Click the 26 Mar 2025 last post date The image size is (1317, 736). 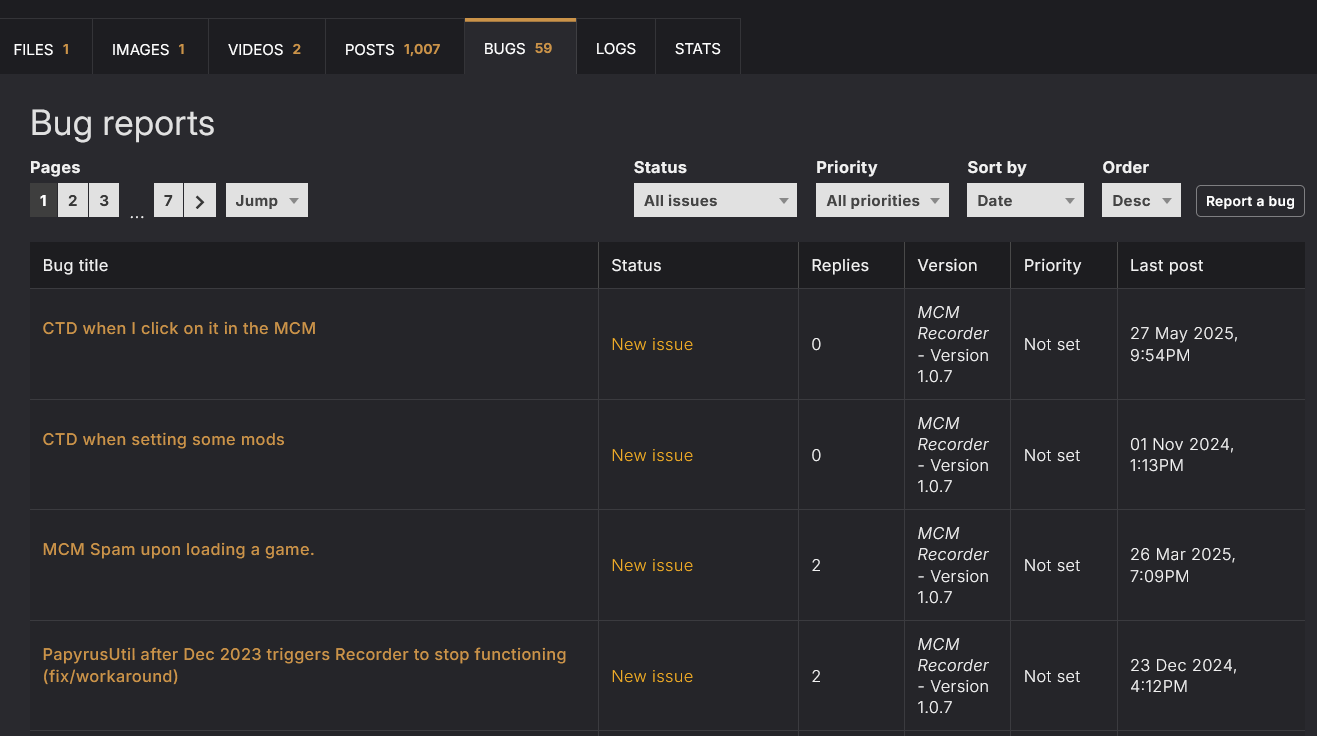click(x=1183, y=565)
